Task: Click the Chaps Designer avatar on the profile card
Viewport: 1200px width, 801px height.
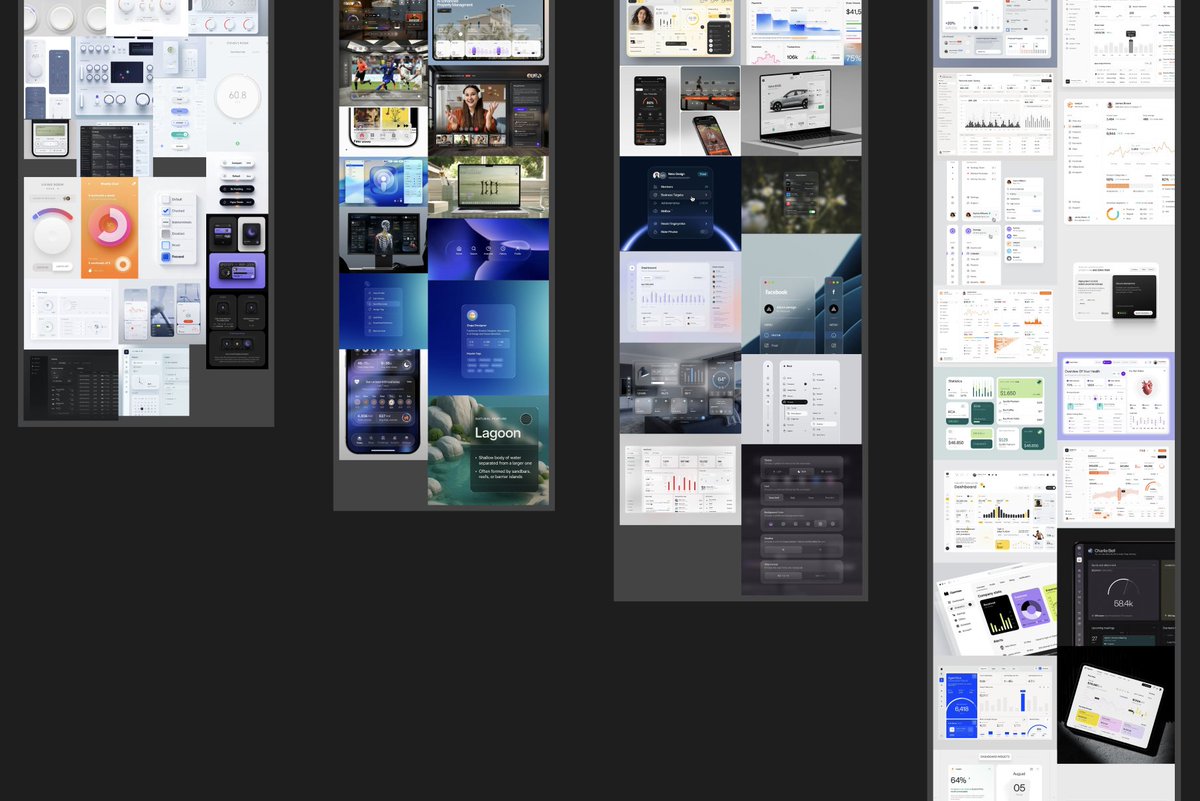Action: click(x=472, y=315)
